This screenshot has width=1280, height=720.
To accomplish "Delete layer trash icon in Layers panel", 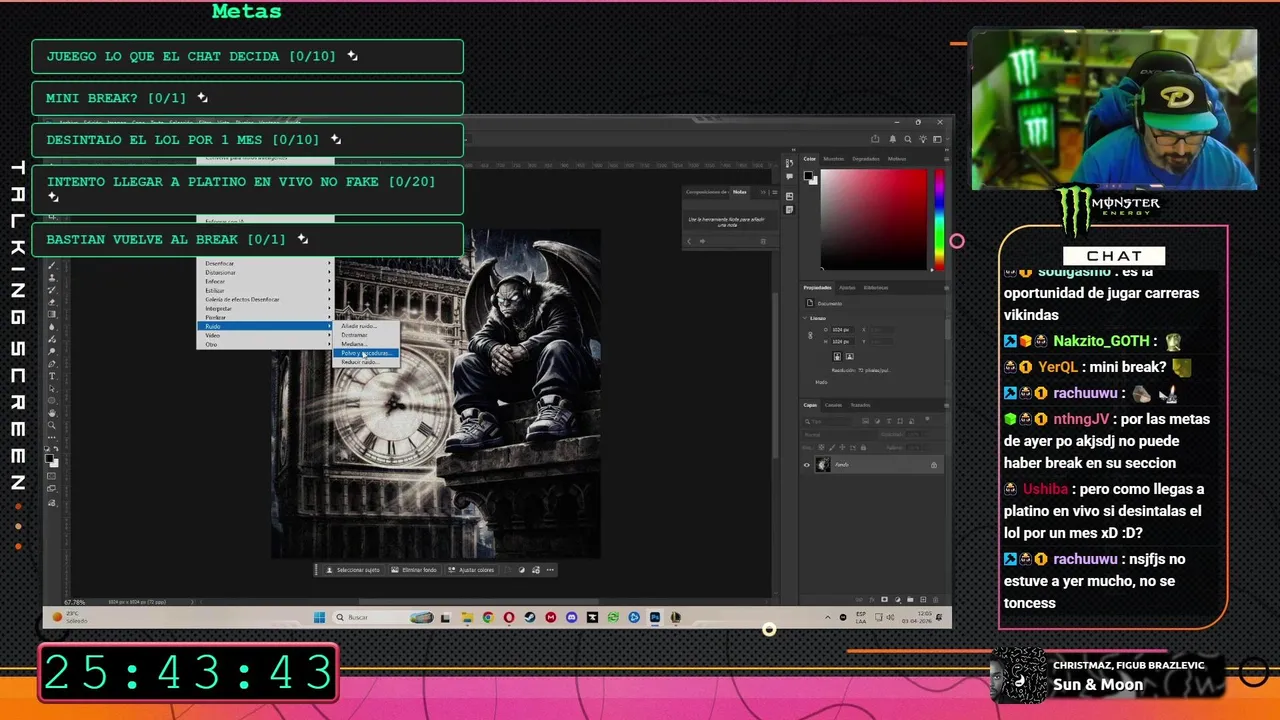I will point(935,600).
